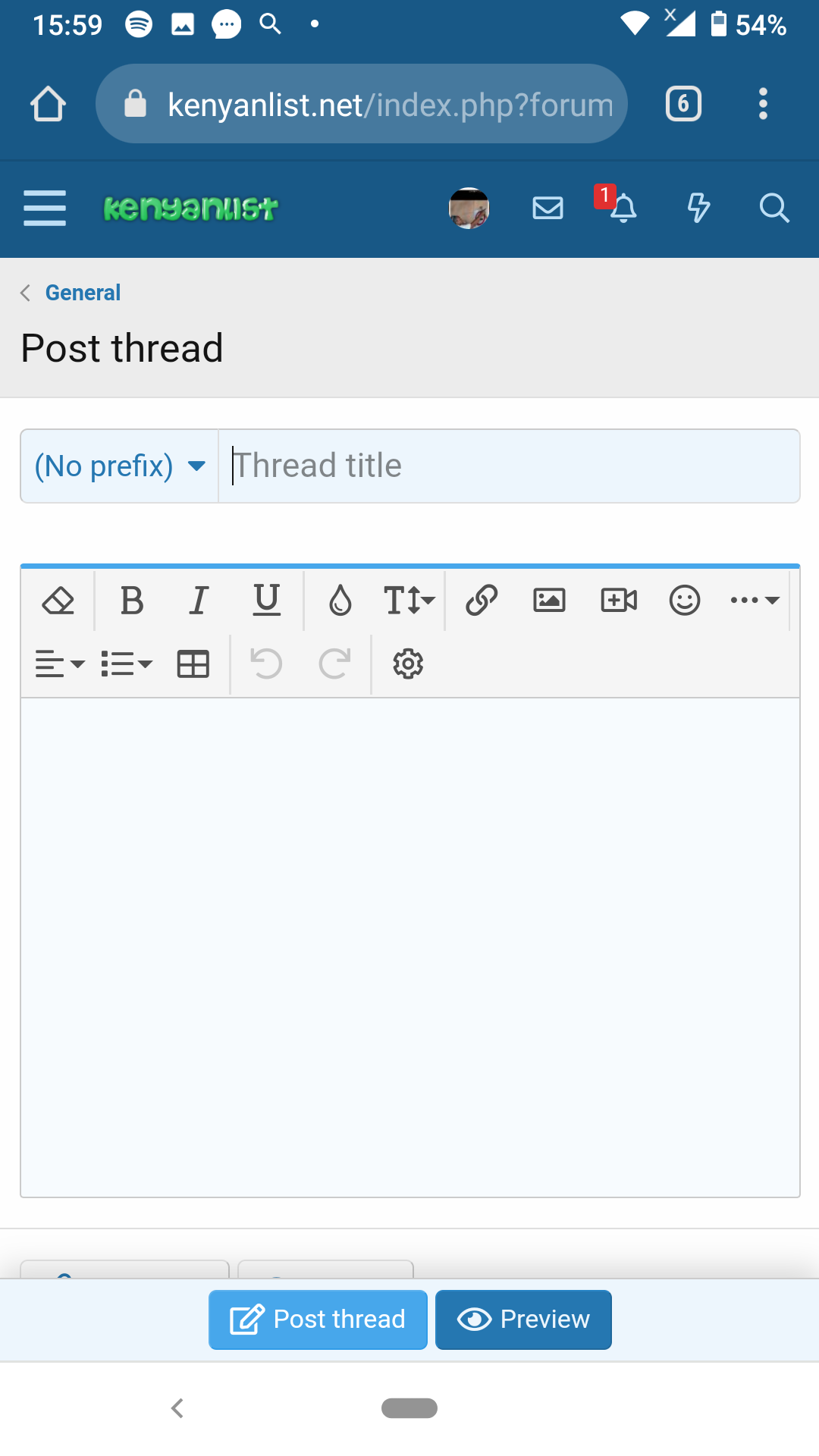Open the browser three-dot menu
819x1456 pixels.
coord(763,104)
